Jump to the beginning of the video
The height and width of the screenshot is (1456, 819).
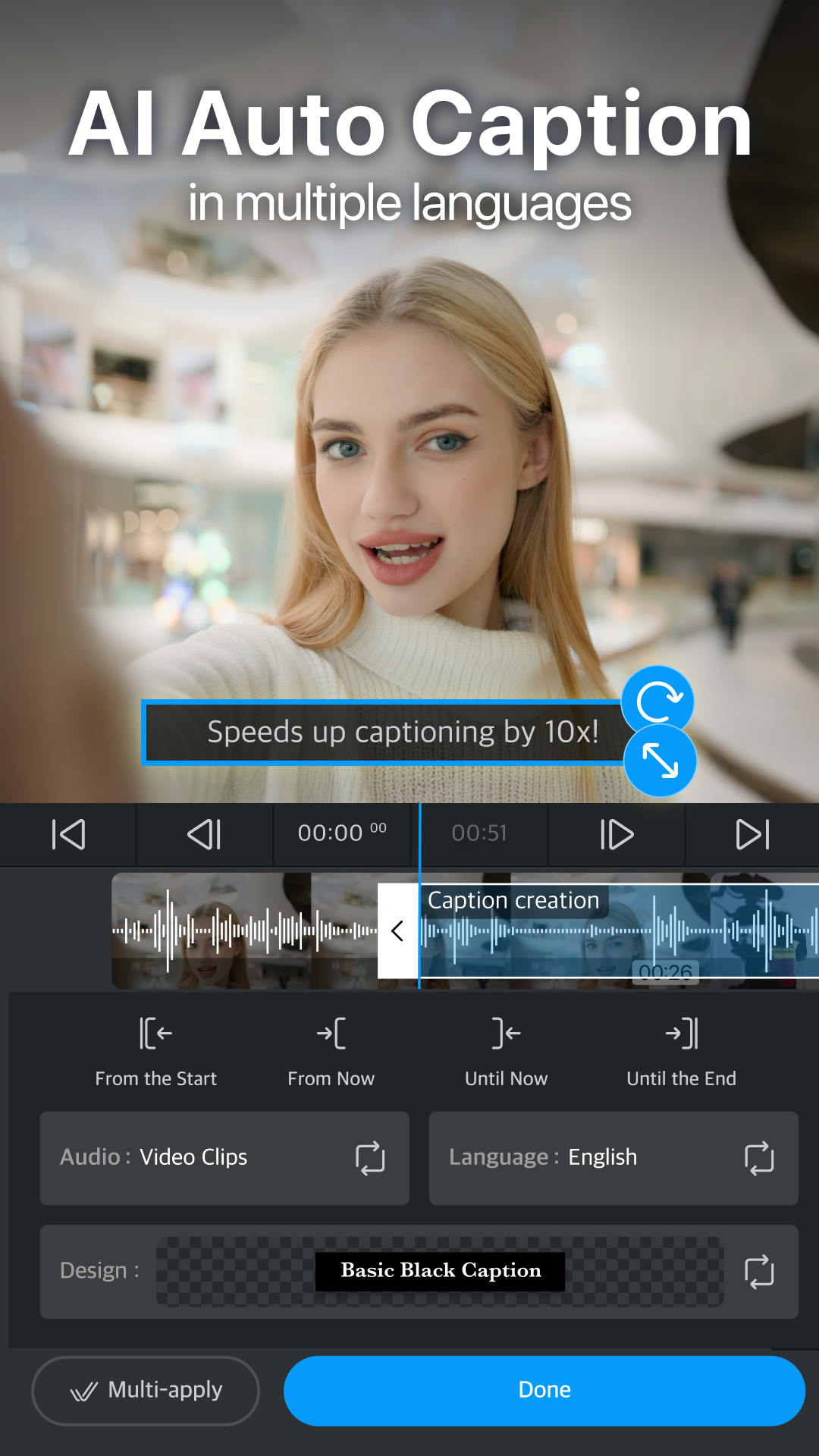68,834
